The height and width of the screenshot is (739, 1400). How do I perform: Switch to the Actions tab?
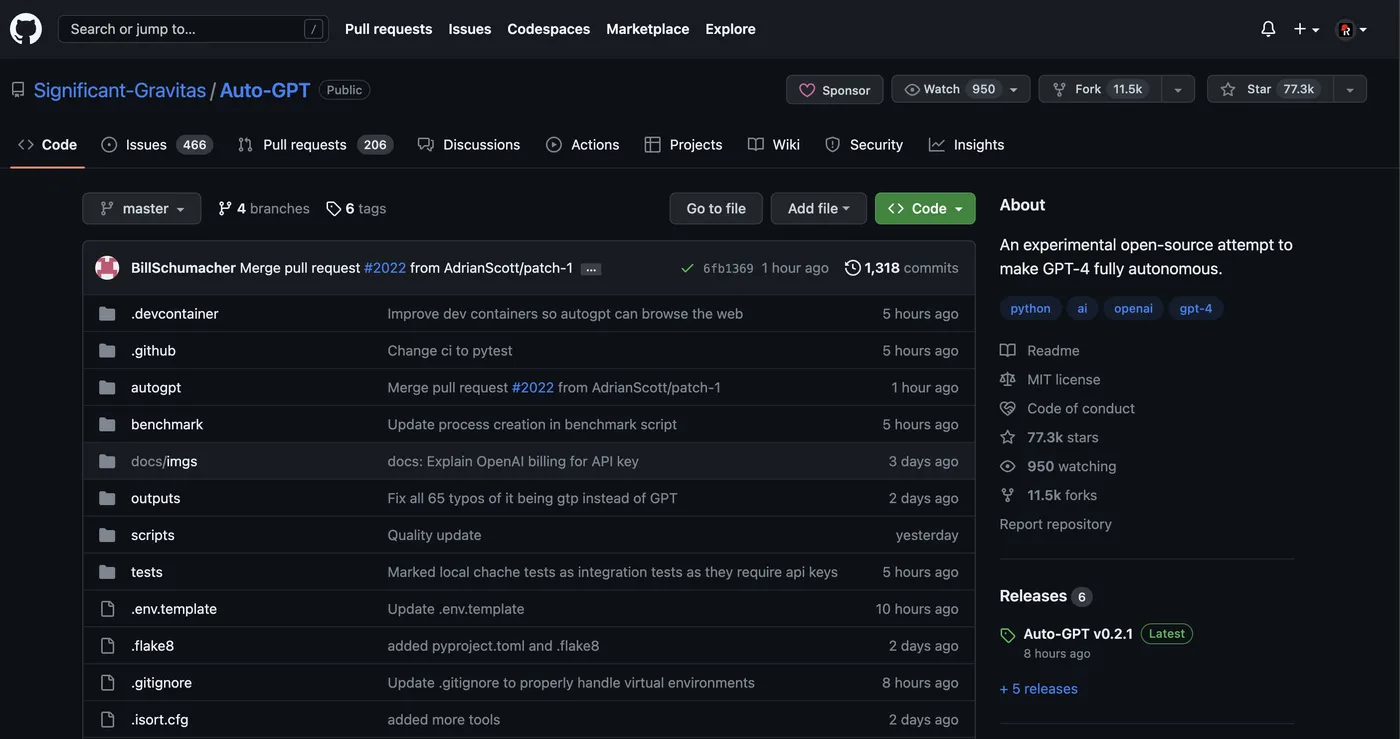(x=583, y=144)
